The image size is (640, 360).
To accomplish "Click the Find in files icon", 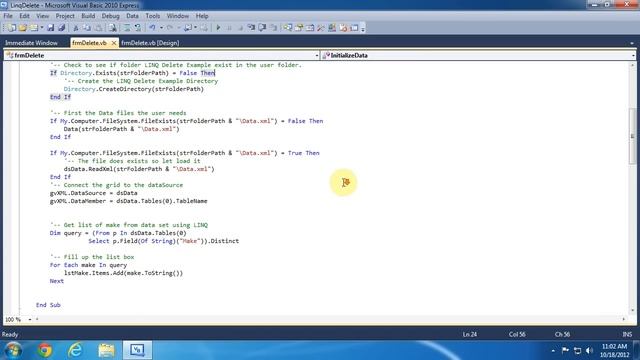I will 112,28.
